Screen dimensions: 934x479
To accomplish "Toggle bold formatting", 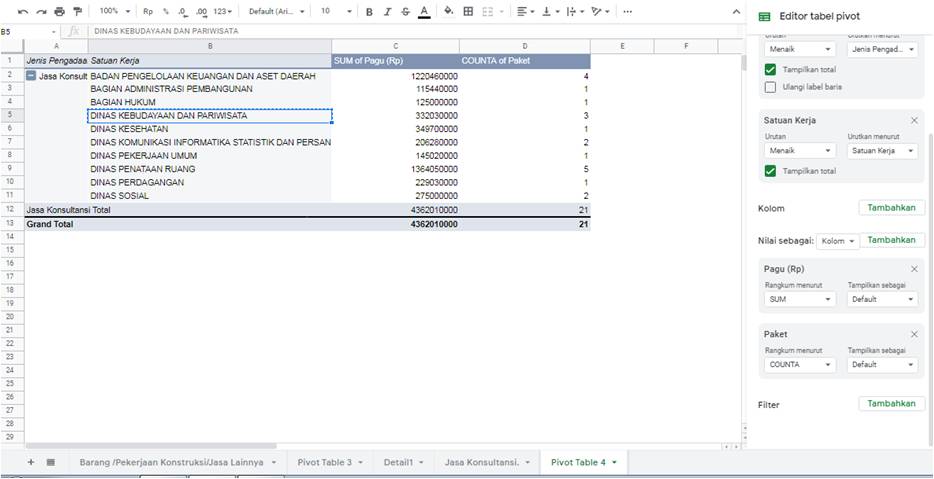I will 369,11.
